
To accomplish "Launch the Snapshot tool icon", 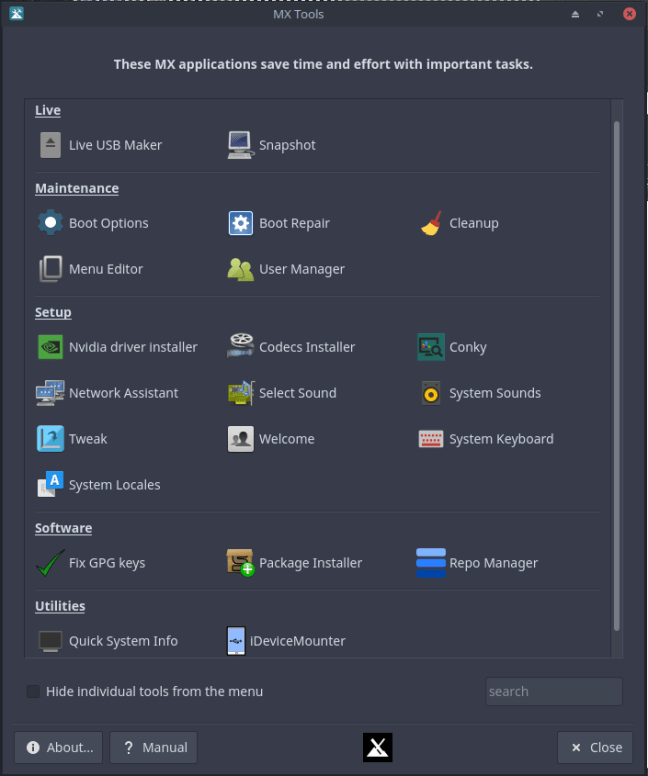I will pyautogui.click(x=241, y=145).
